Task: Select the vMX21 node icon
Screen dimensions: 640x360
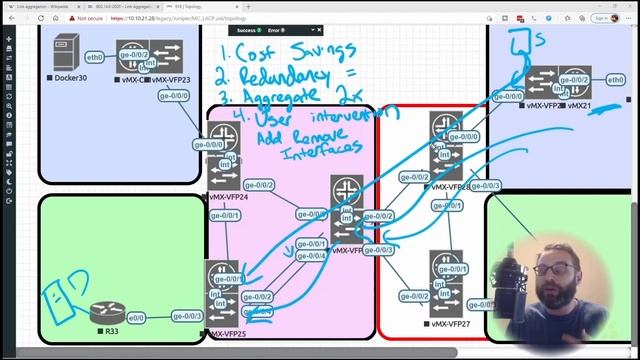Action: 575,82
